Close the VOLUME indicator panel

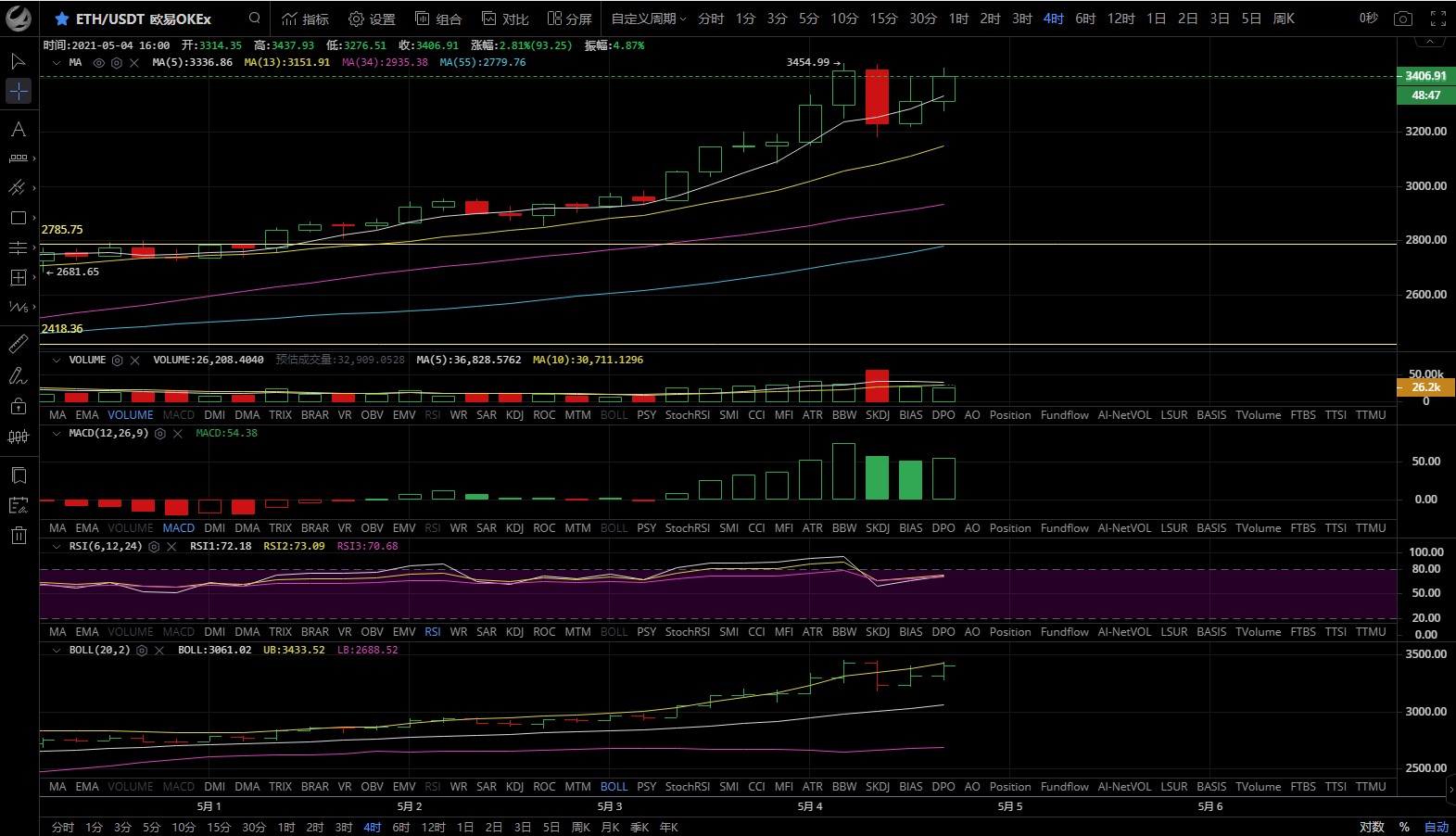[135, 361]
